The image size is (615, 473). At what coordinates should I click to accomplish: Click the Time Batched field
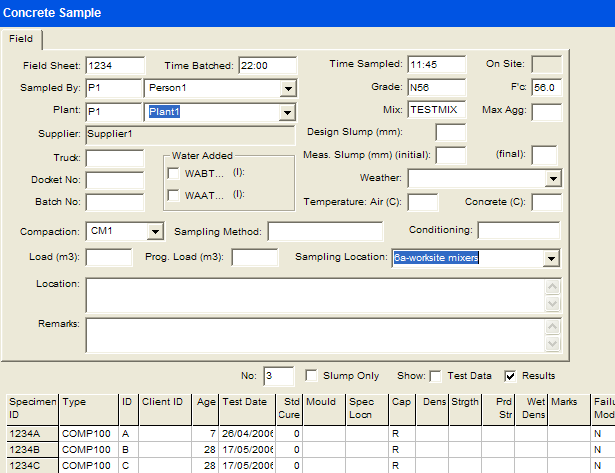(267, 66)
